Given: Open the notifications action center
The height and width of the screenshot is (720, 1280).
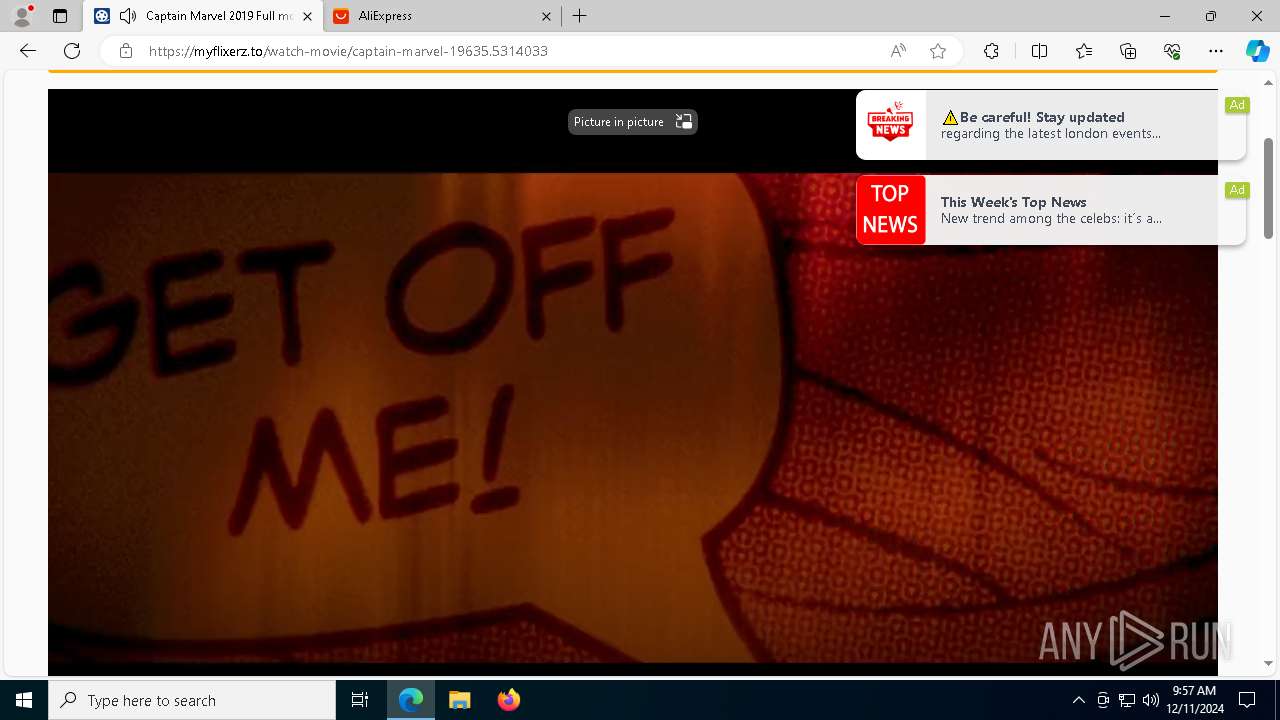Looking at the screenshot, I should click(1247, 700).
